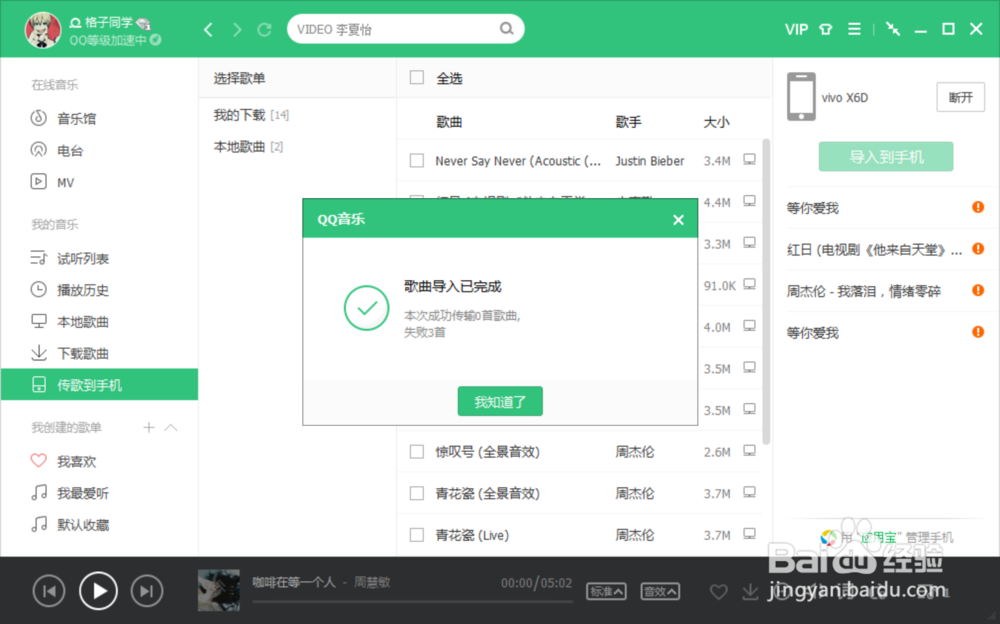Collapse the 我创建的歌单 section
1000x624 pixels.
(171, 427)
